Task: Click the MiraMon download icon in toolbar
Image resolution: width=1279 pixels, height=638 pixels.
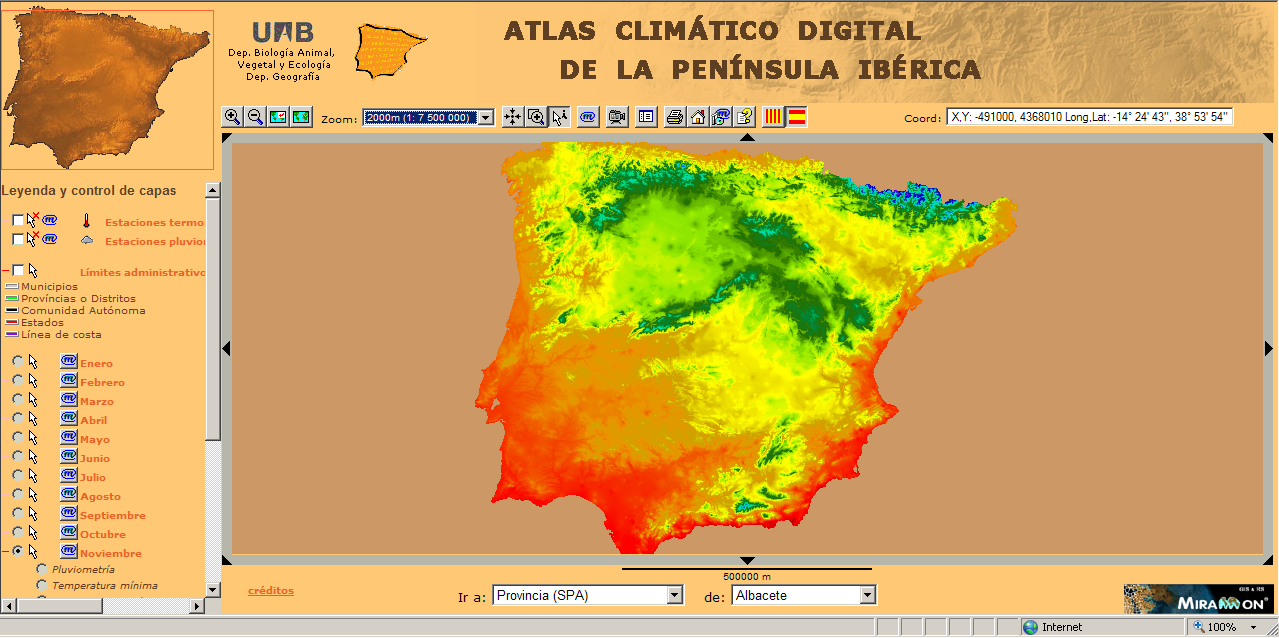Action: point(588,117)
